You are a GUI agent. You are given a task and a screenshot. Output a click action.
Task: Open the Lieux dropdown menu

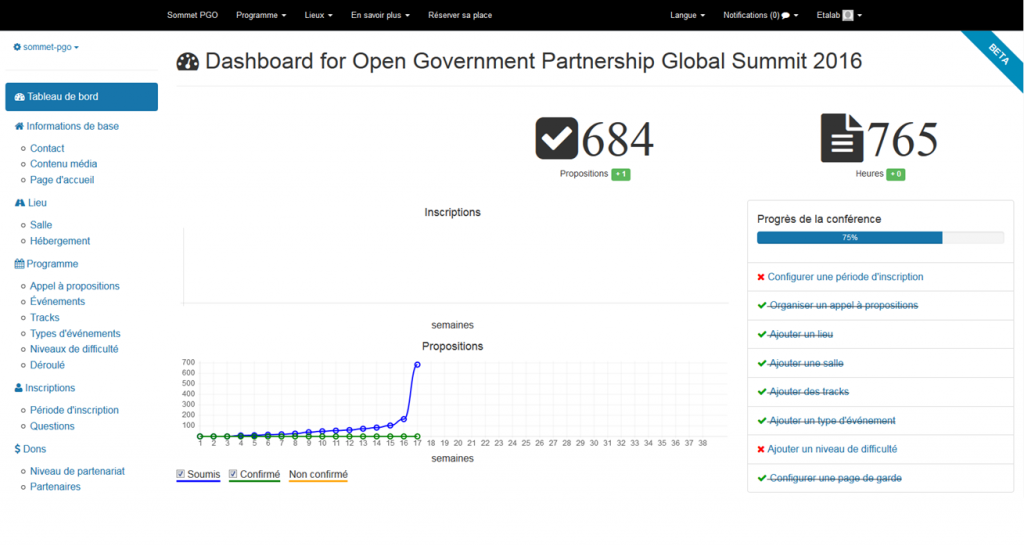point(318,15)
